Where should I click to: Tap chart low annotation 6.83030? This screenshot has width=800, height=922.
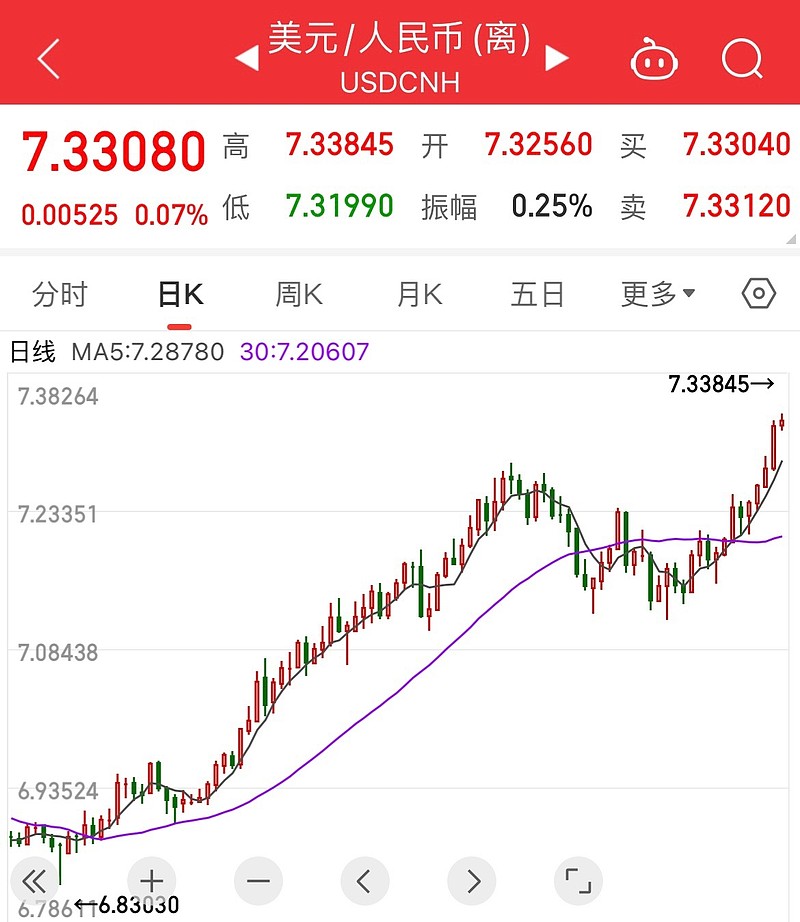[x=138, y=905]
